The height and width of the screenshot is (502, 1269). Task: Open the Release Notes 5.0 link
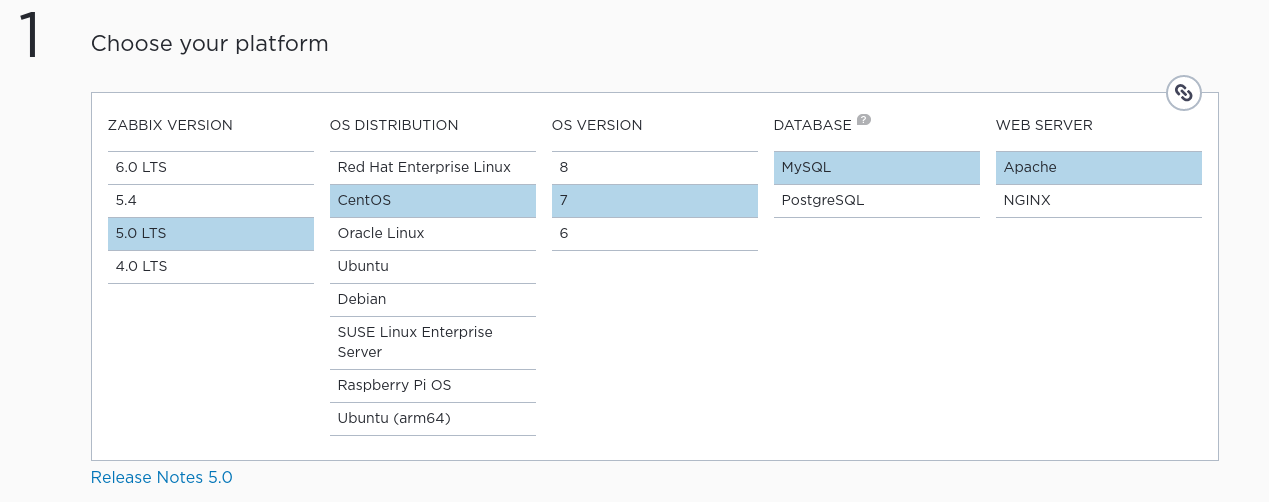pos(161,477)
